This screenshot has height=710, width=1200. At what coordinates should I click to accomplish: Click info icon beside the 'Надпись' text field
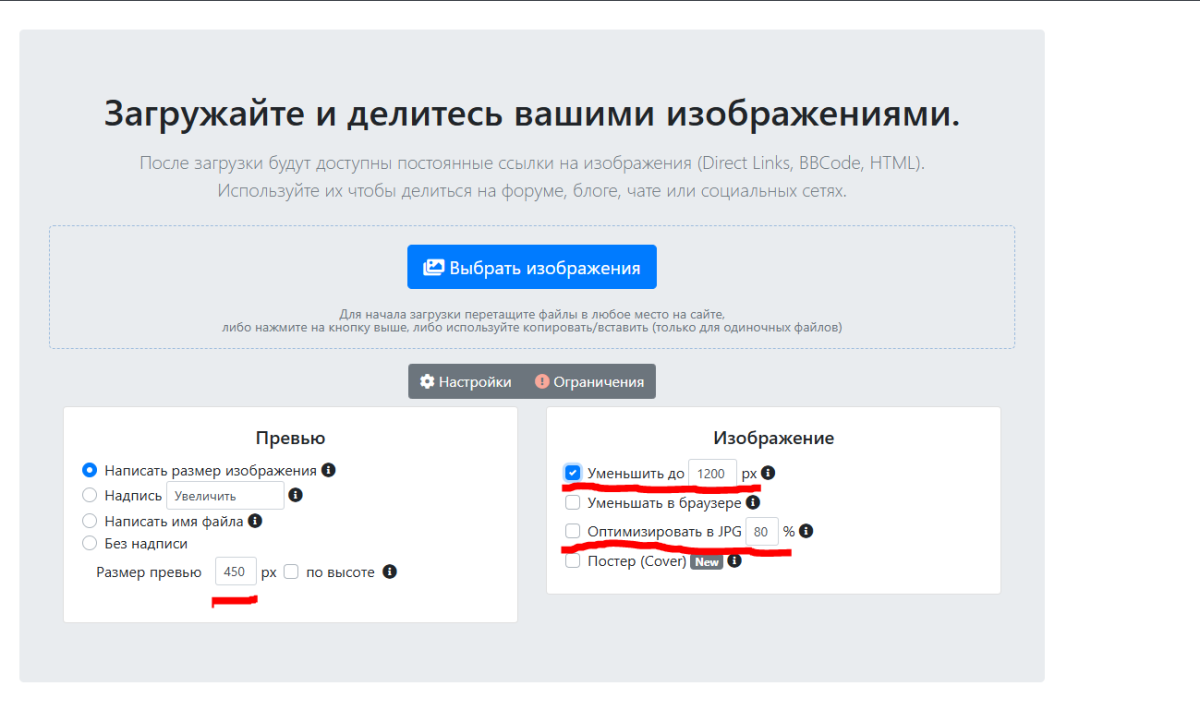296,495
